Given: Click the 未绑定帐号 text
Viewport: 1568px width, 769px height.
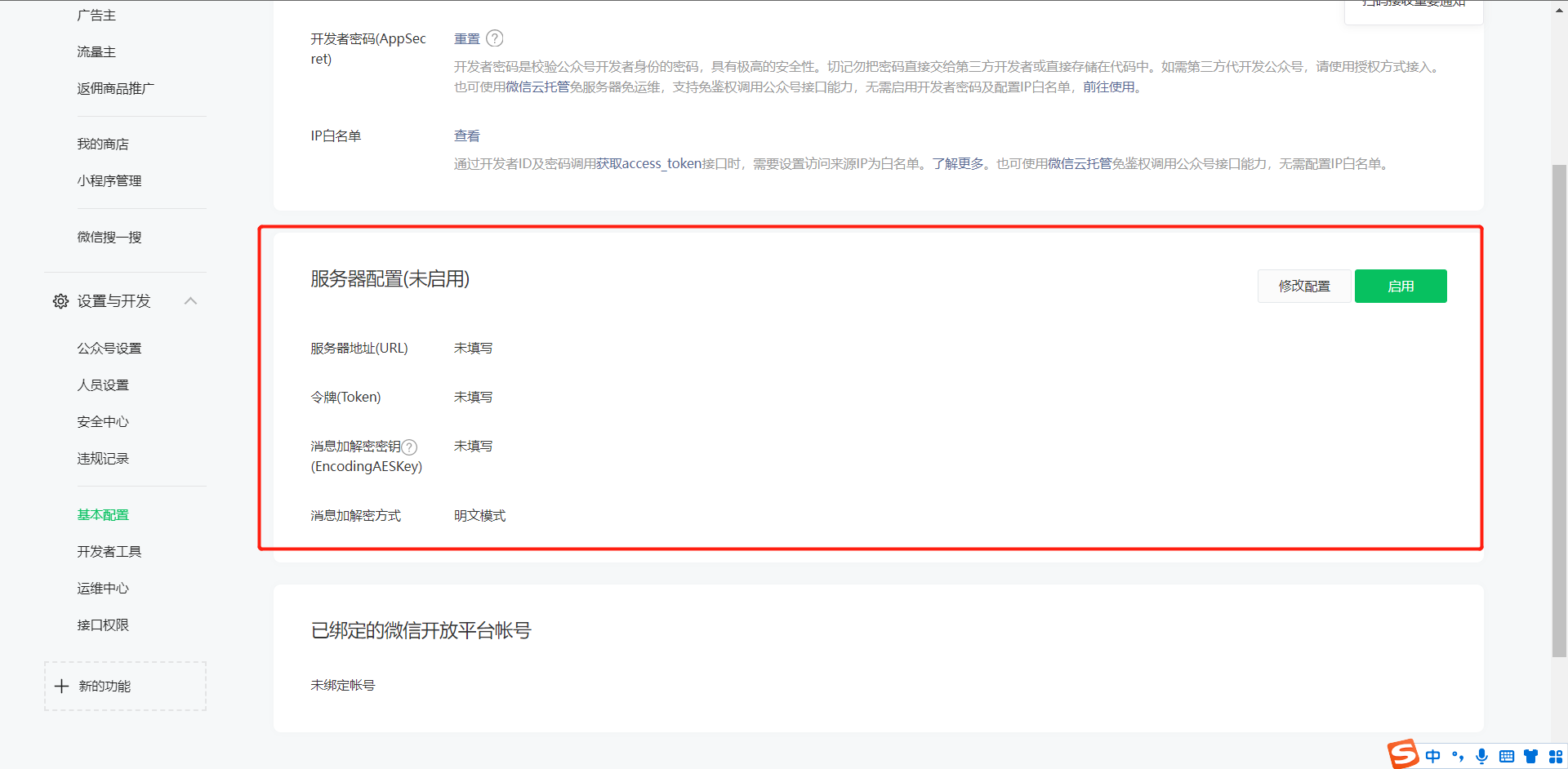Looking at the screenshot, I should [343, 686].
